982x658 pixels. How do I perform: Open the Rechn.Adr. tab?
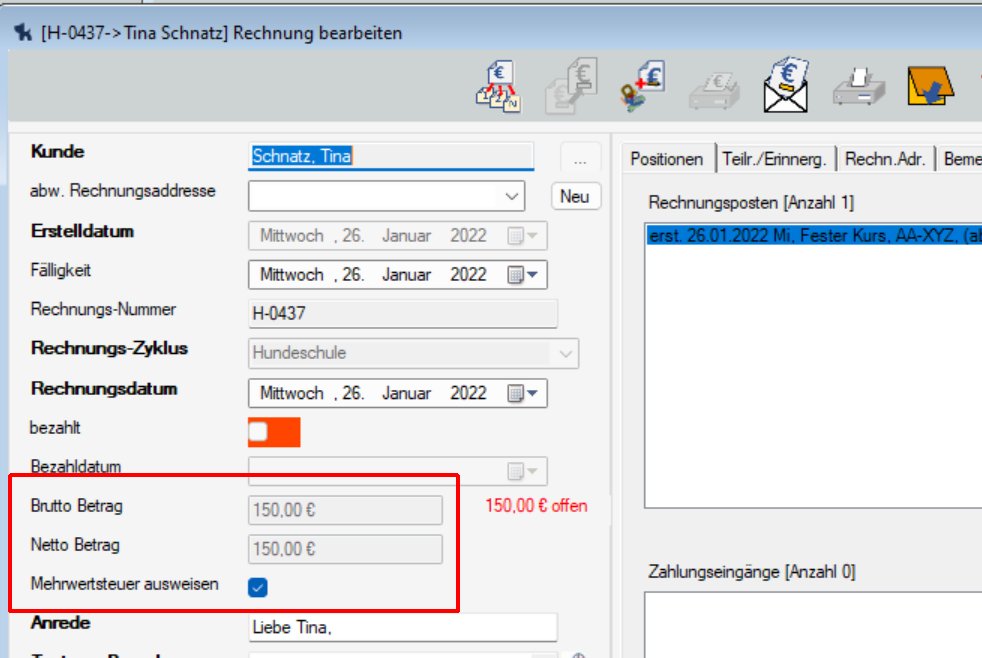(884, 159)
